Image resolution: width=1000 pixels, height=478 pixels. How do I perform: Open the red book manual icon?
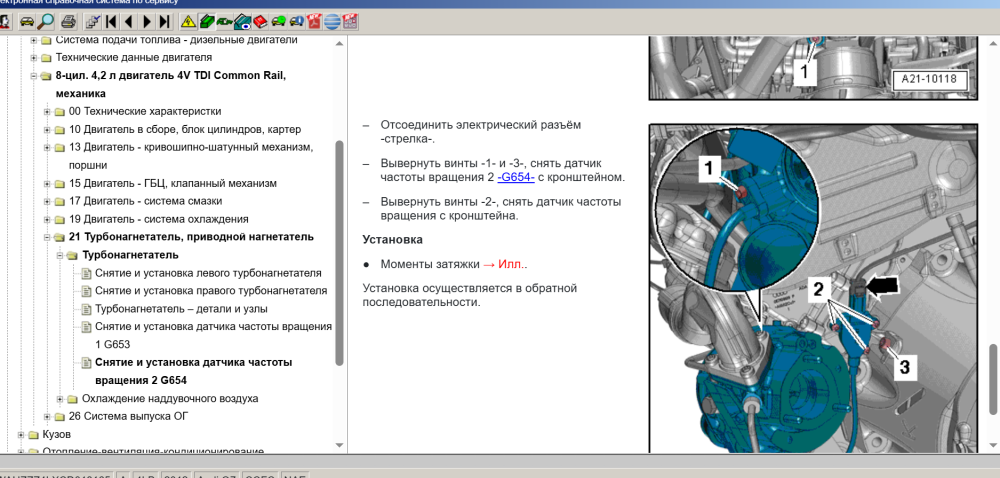click(x=260, y=22)
